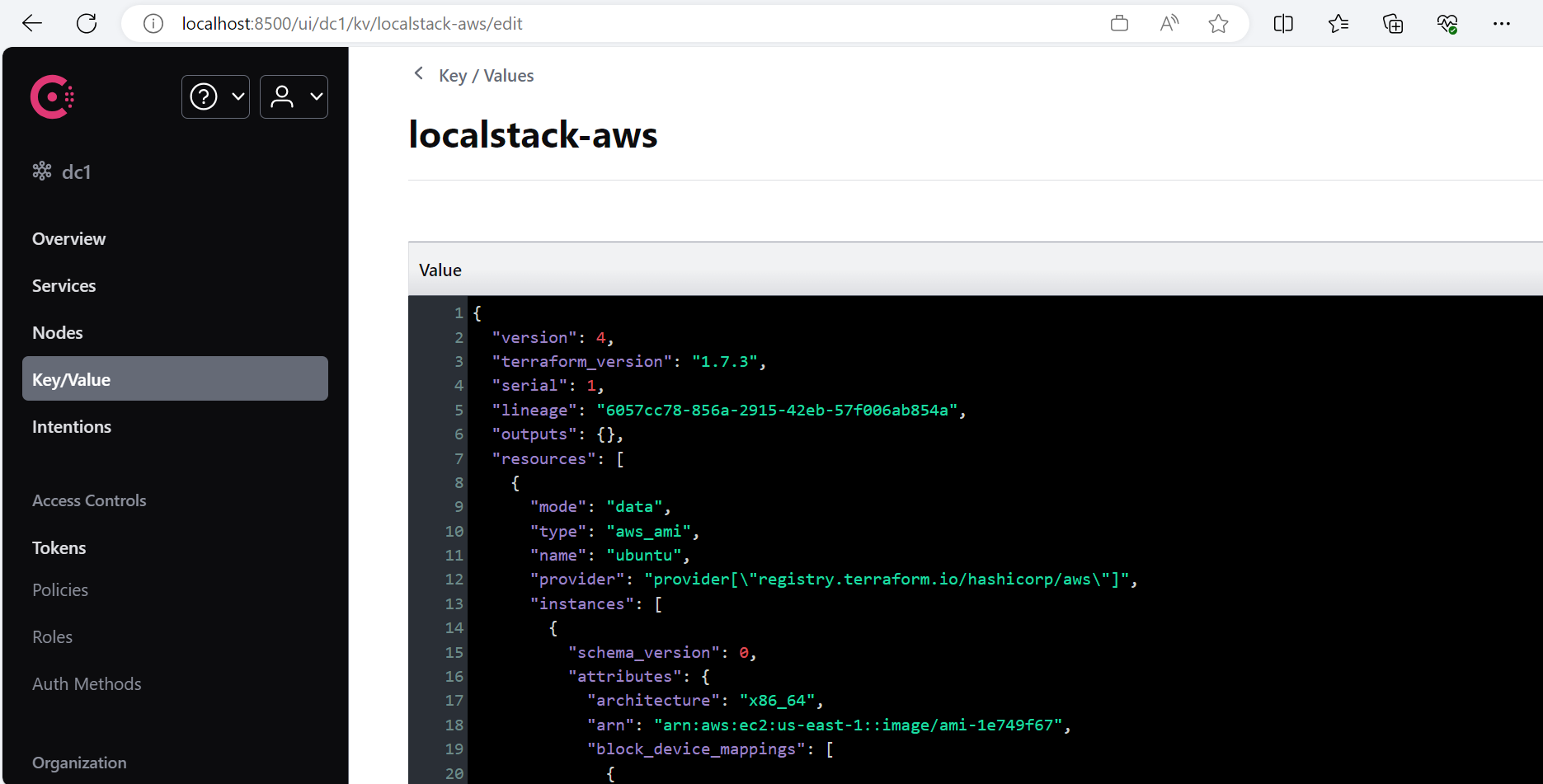The height and width of the screenshot is (784, 1543).
Task: Open the Favorites list icon
Action: (x=1338, y=23)
